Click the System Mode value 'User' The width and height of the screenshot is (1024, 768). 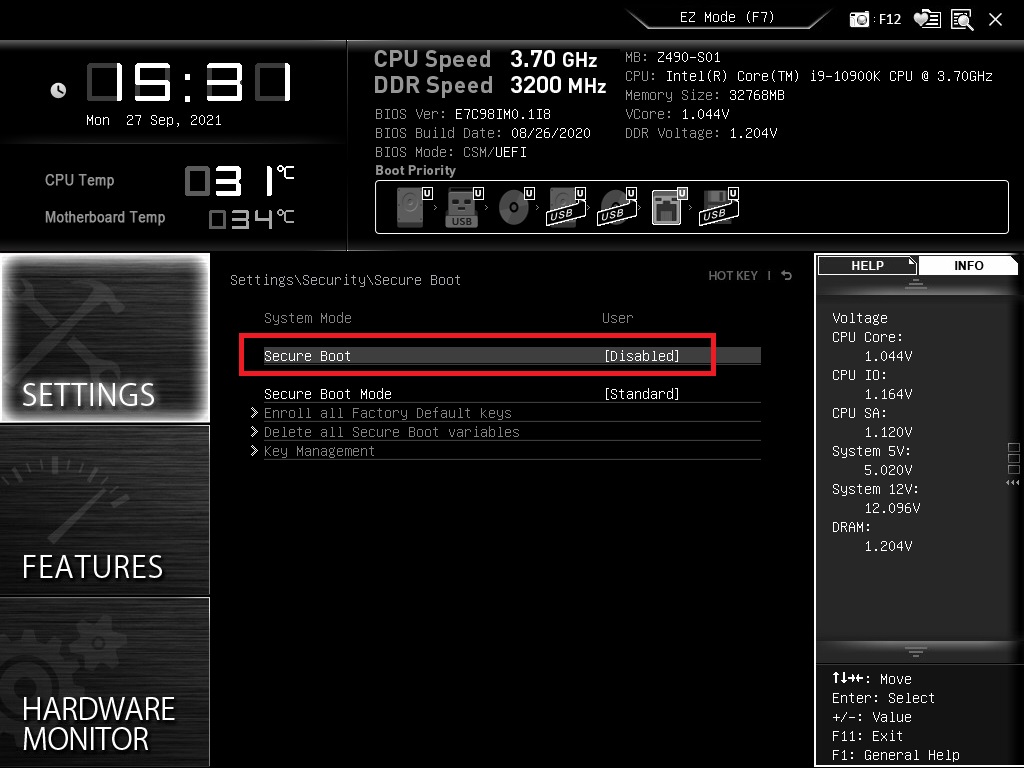[617, 318]
